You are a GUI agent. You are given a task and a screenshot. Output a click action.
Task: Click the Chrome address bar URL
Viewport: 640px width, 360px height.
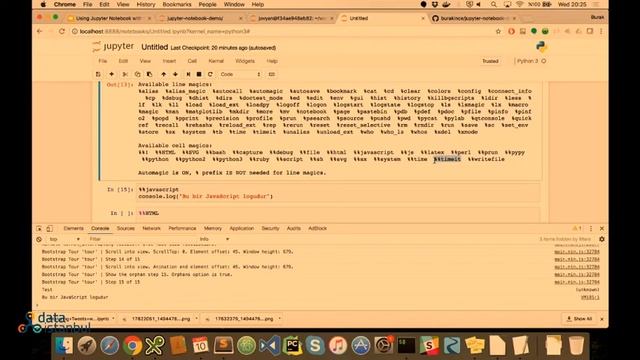coord(165,31)
